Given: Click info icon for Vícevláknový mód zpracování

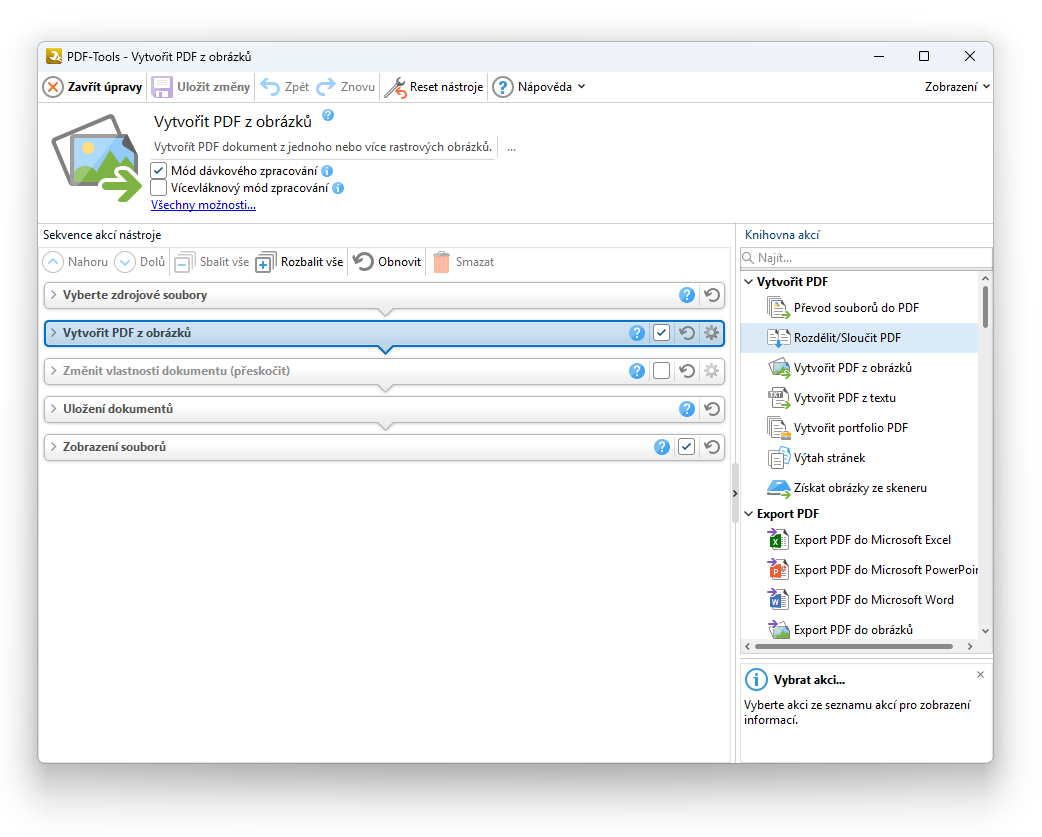Looking at the screenshot, I should (x=338, y=189).
